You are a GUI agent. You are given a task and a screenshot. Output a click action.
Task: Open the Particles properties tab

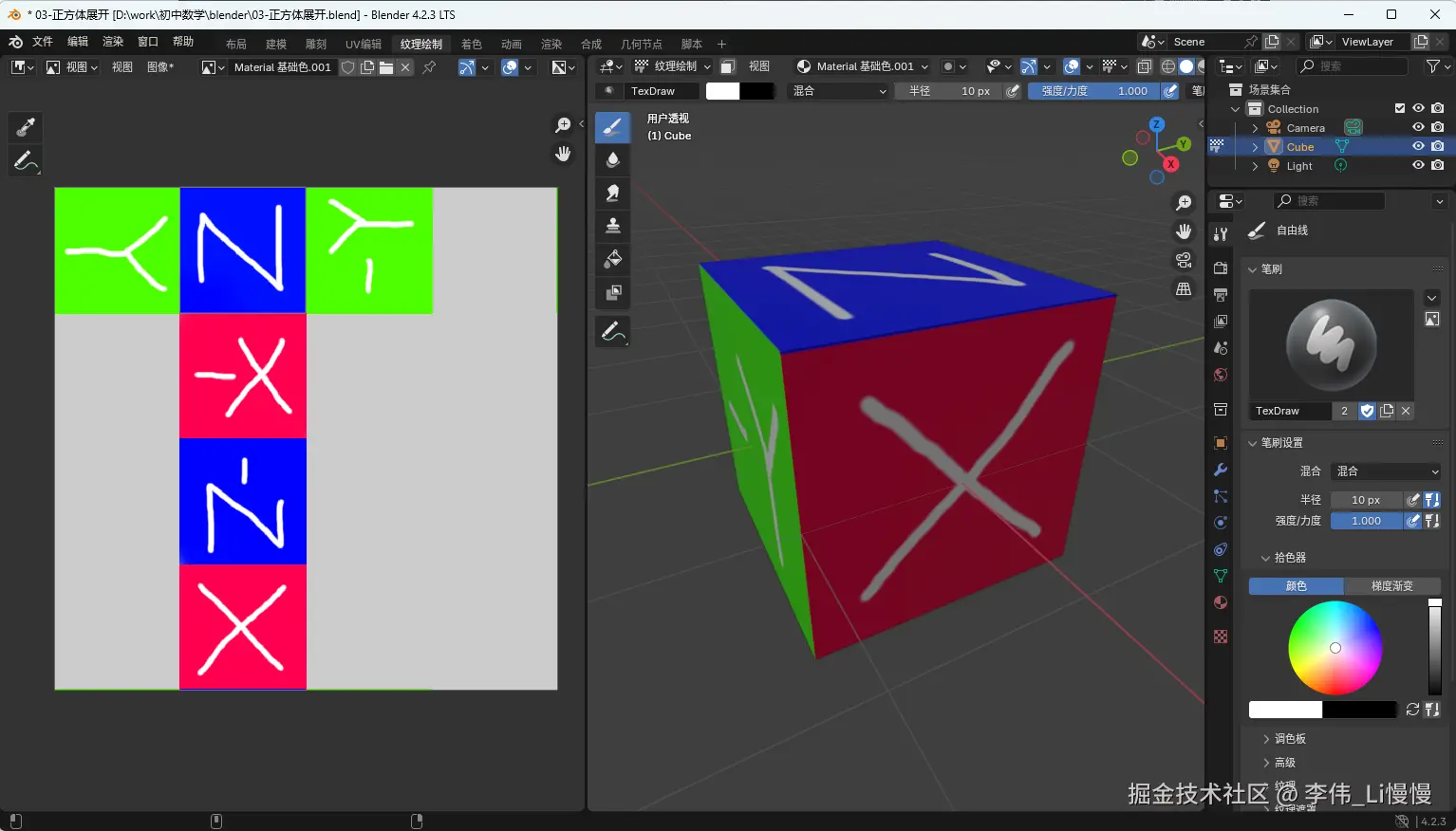tap(1221, 496)
